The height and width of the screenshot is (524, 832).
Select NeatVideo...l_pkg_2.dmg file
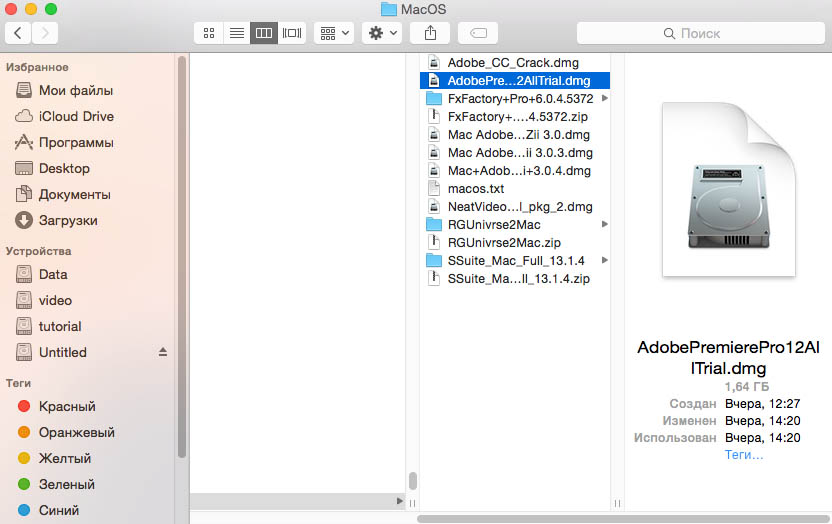514,207
